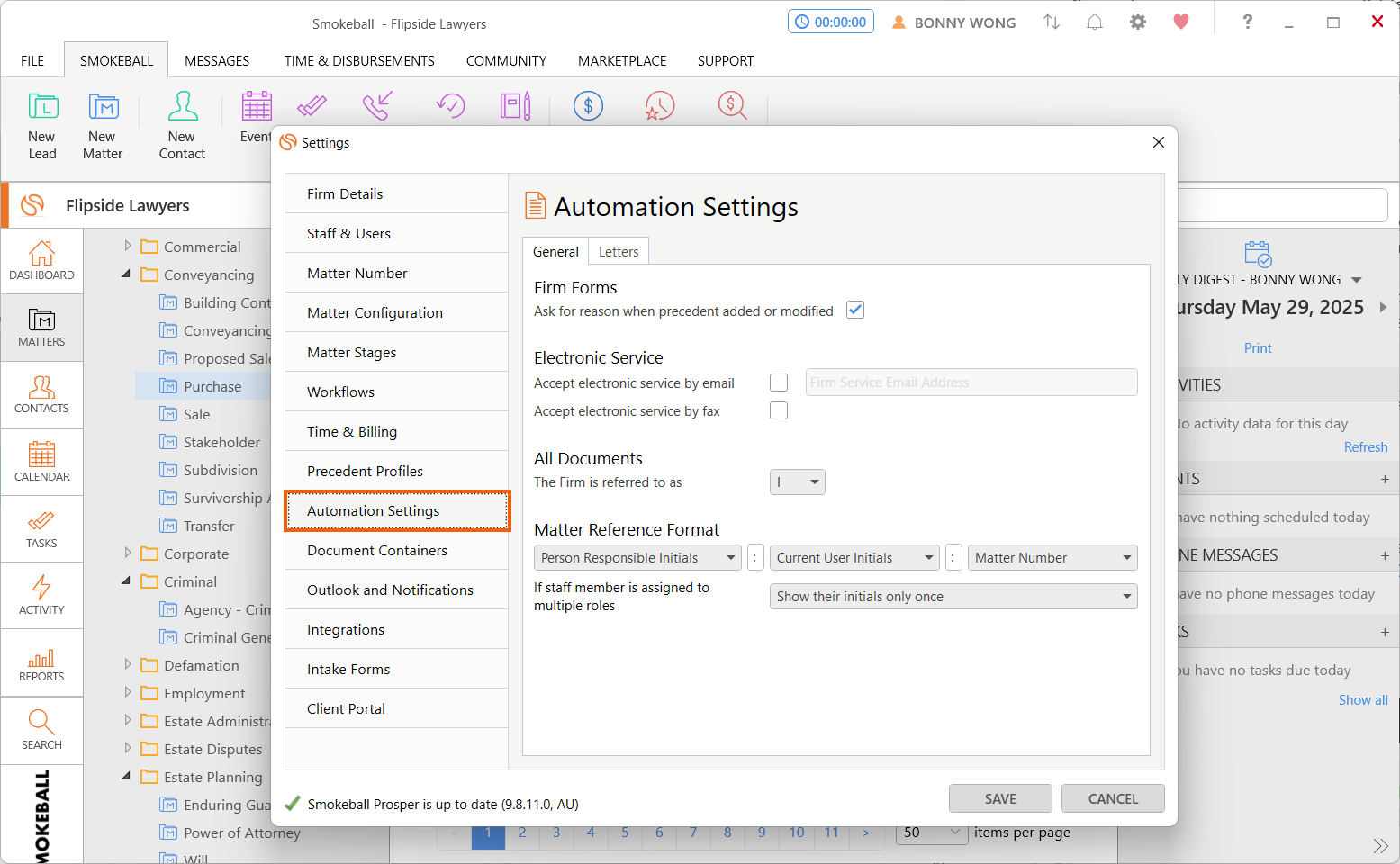Screen dimensions: 1400x864
Task: Open Time & Billing settings page
Action: tap(397, 431)
